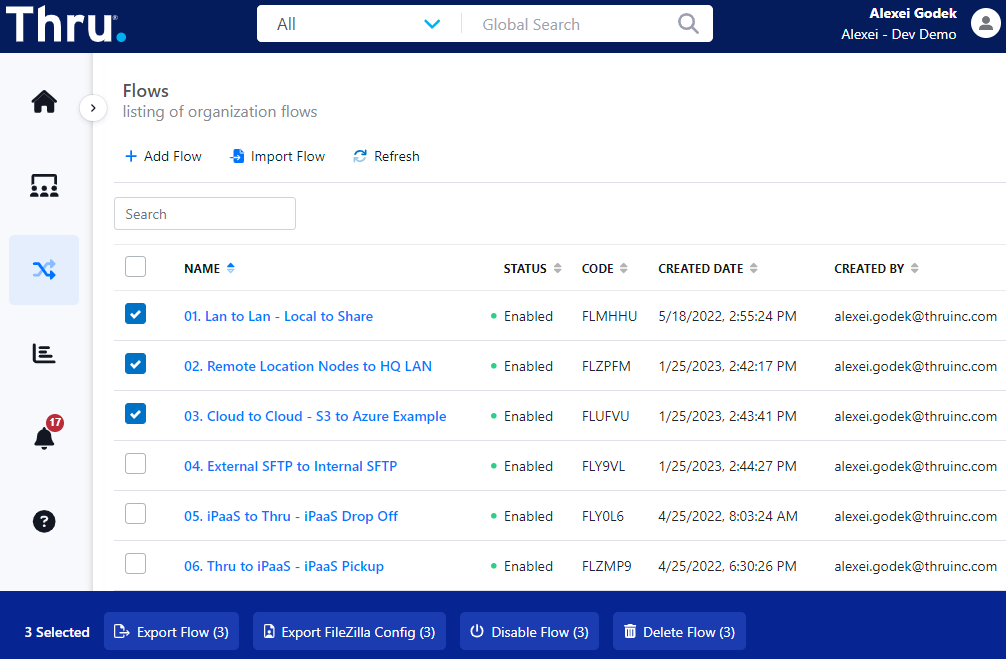Click Export Flow (3) button

(171, 632)
